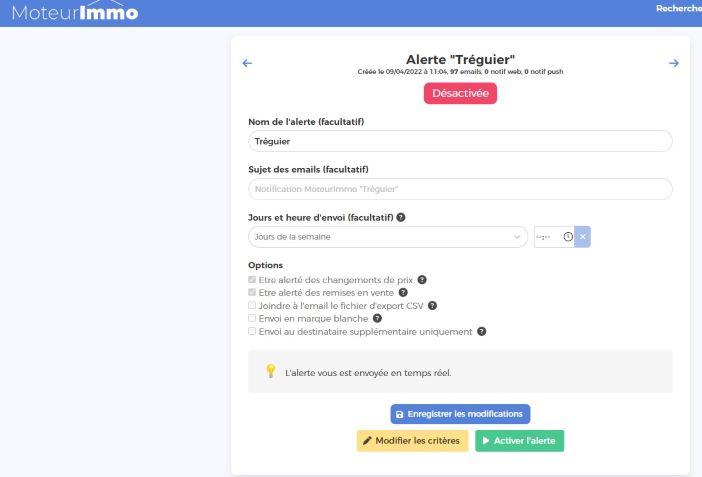Check 'Envoi en marque blanche' option
This screenshot has height=477, width=702.
(x=252, y=318)
